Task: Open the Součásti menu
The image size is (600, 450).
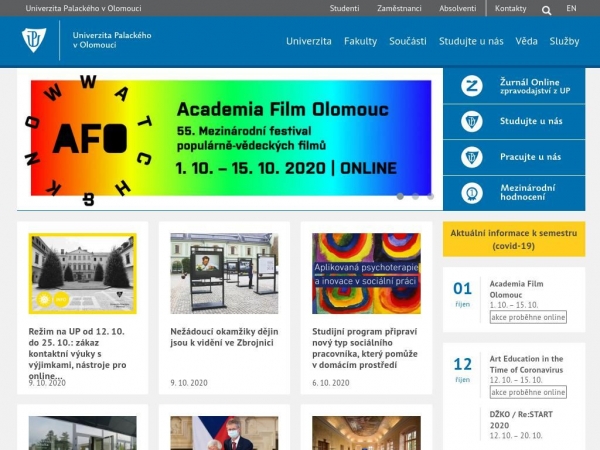Action: click(408, 41)
